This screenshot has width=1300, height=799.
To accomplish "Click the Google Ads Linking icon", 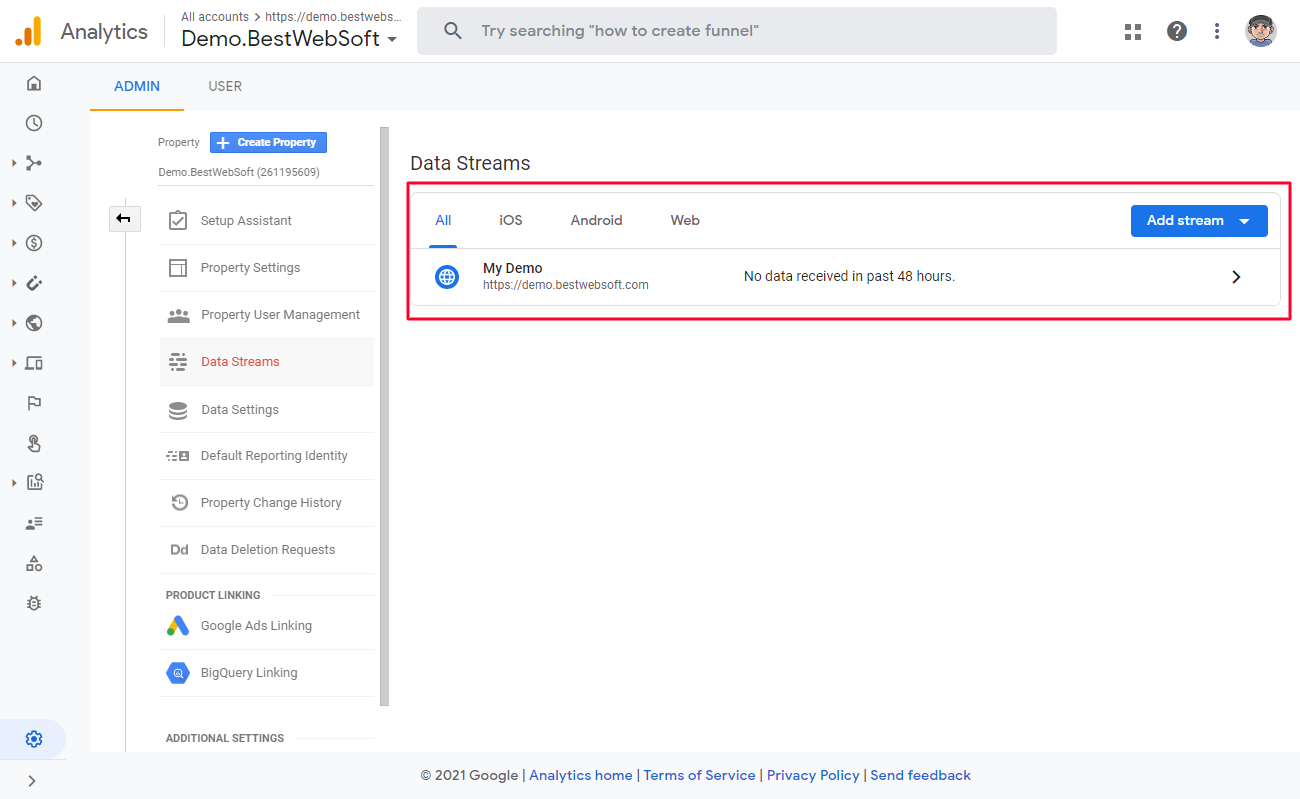I will 178,626.
